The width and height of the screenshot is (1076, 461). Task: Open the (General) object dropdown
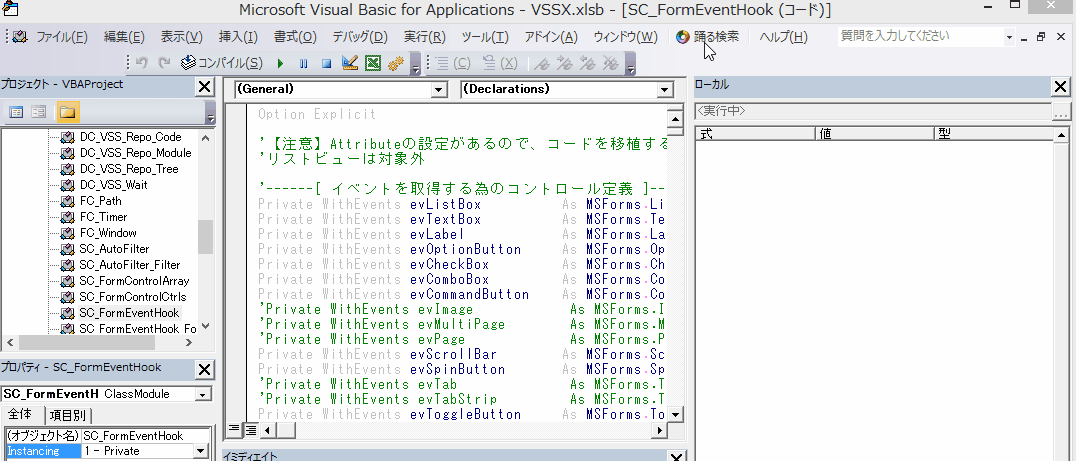438,90
